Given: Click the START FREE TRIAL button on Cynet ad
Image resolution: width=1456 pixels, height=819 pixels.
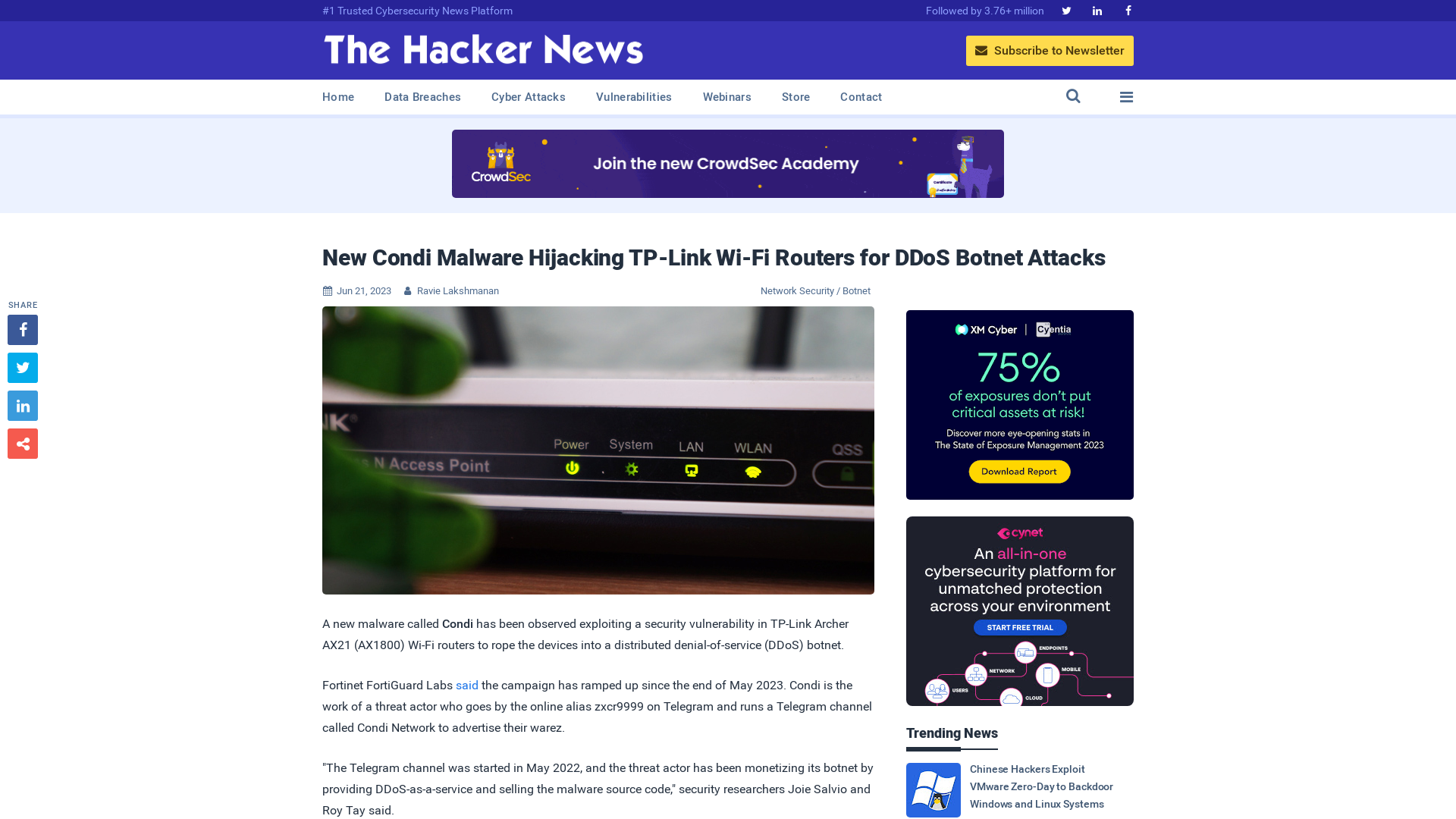Looking at the screenshot, I should 1019,627.
